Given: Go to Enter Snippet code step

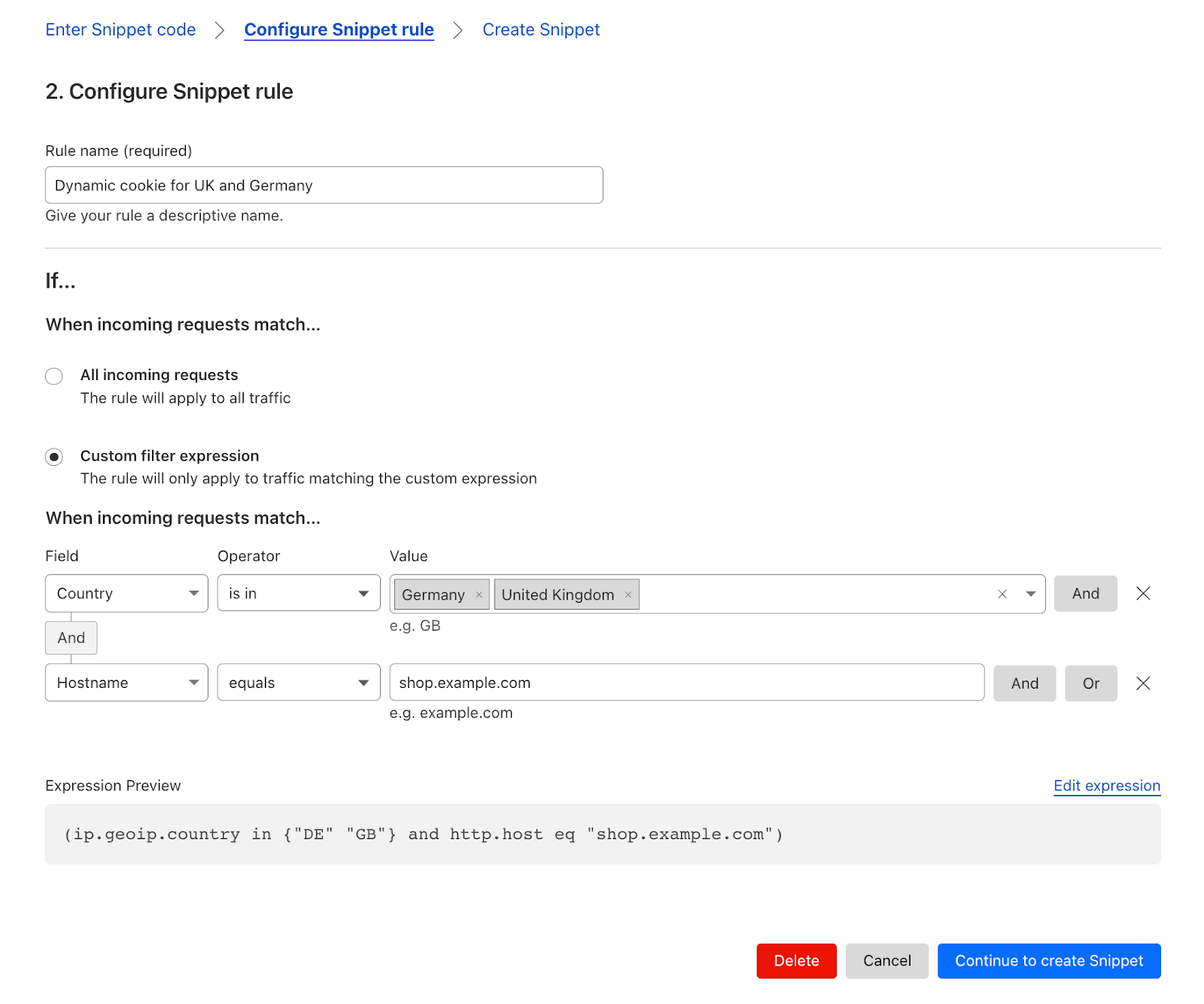Looking at the screenshot, I should (x=120, y=29).
